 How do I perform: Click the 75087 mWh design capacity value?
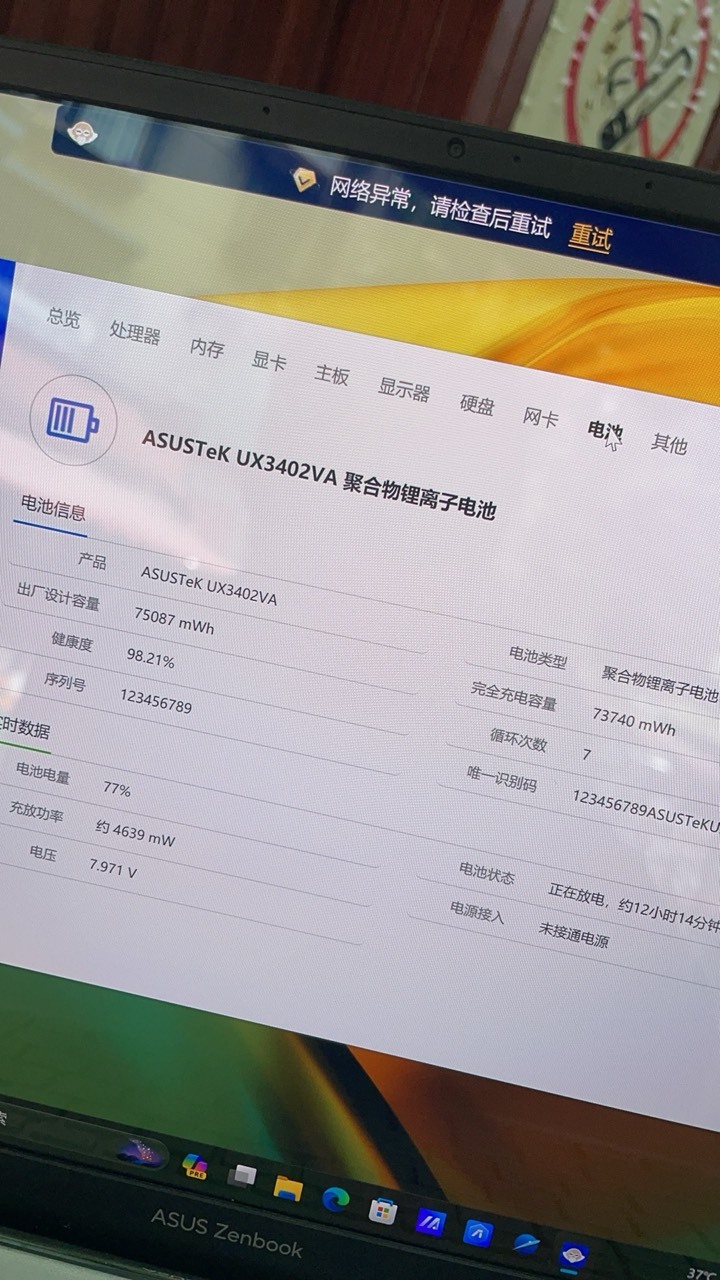point(174,620)
